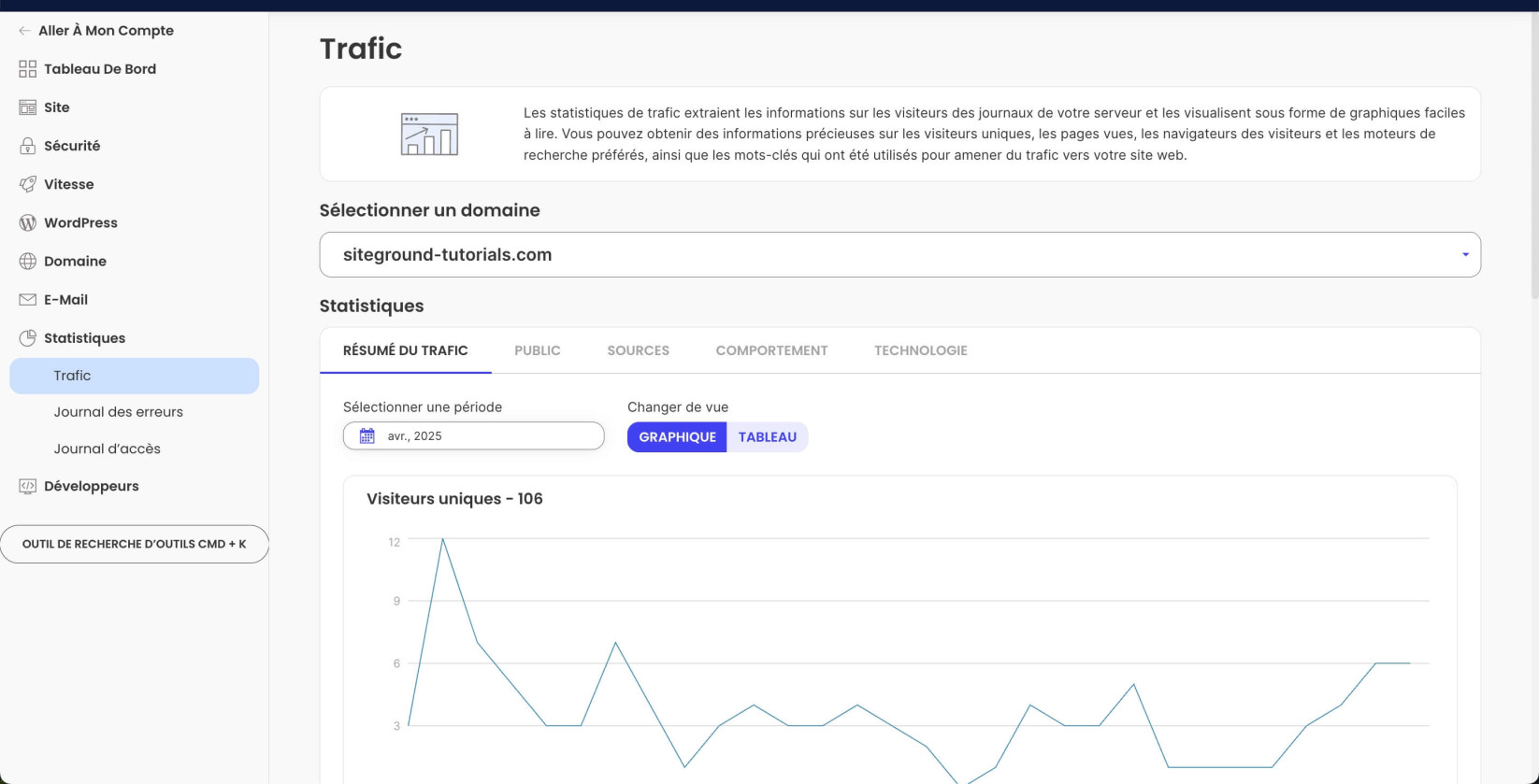
Task: Click the Statistiques pie chart icon
Action: point(27,337)
